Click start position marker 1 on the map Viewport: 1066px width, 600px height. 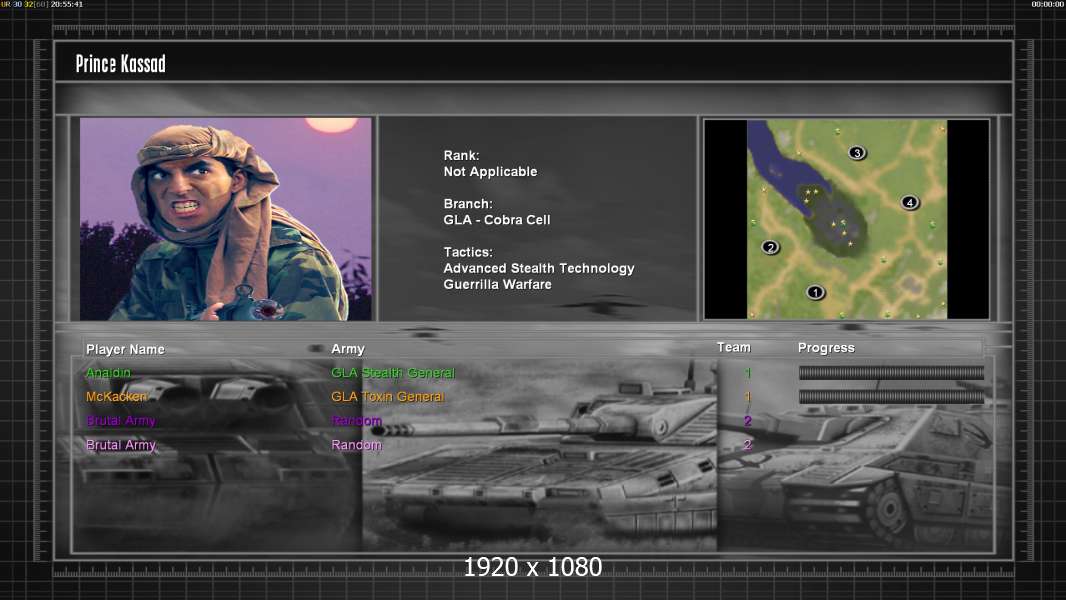coord(815,292)
